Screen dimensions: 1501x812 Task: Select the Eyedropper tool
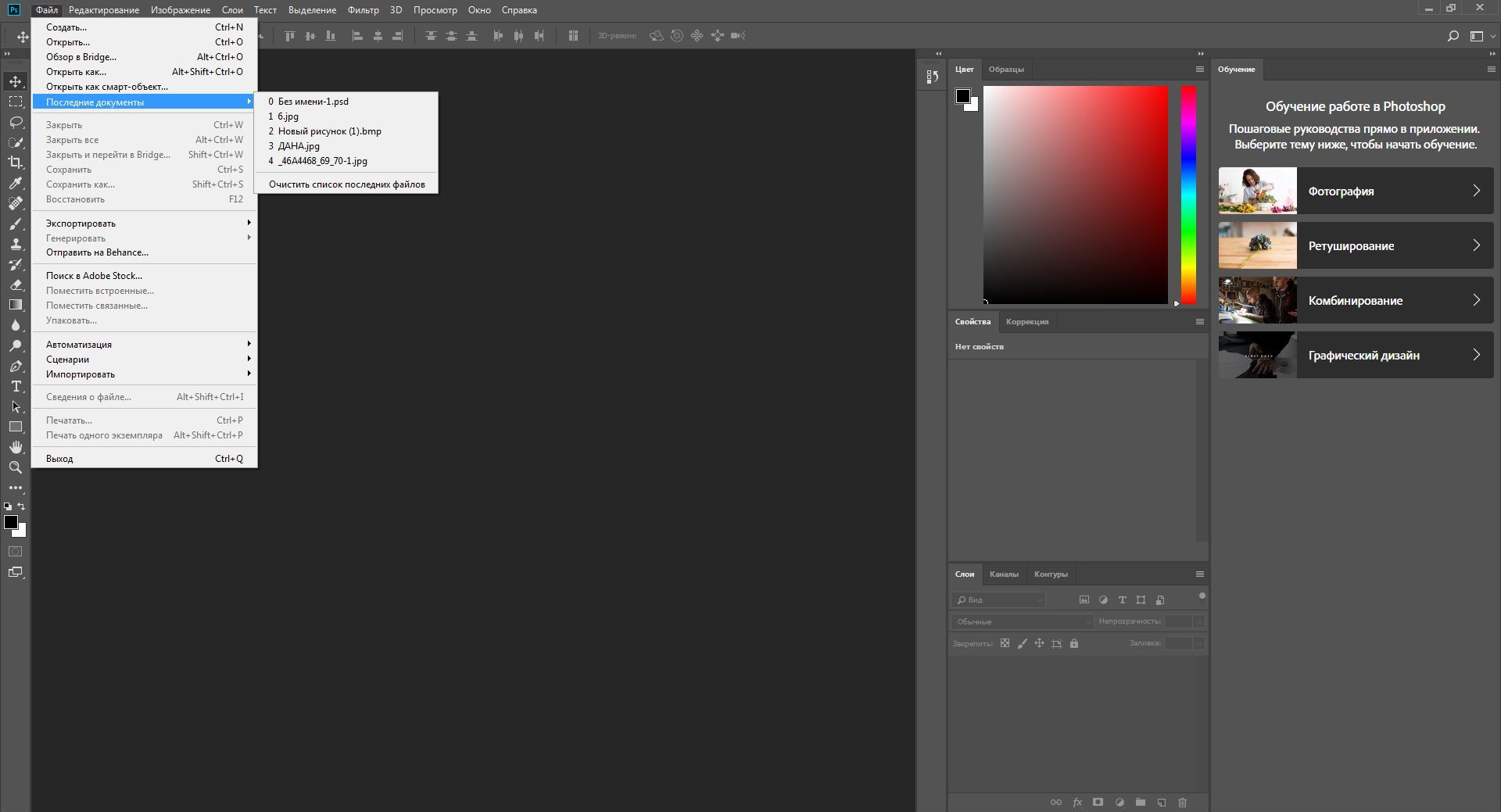coord(16,183)
